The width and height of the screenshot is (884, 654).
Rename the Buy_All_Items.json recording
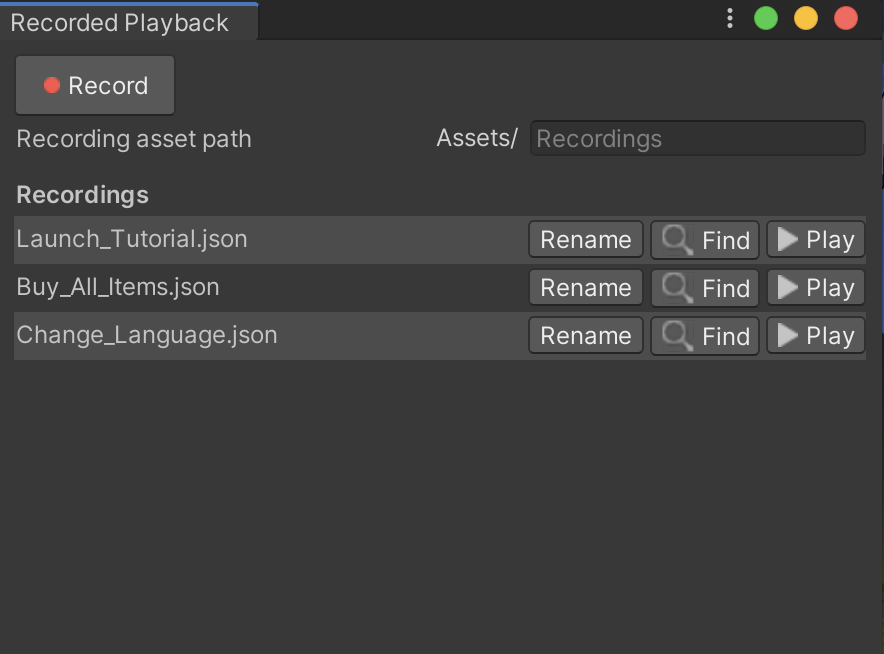pyautogui.click(x=586, y=288)
